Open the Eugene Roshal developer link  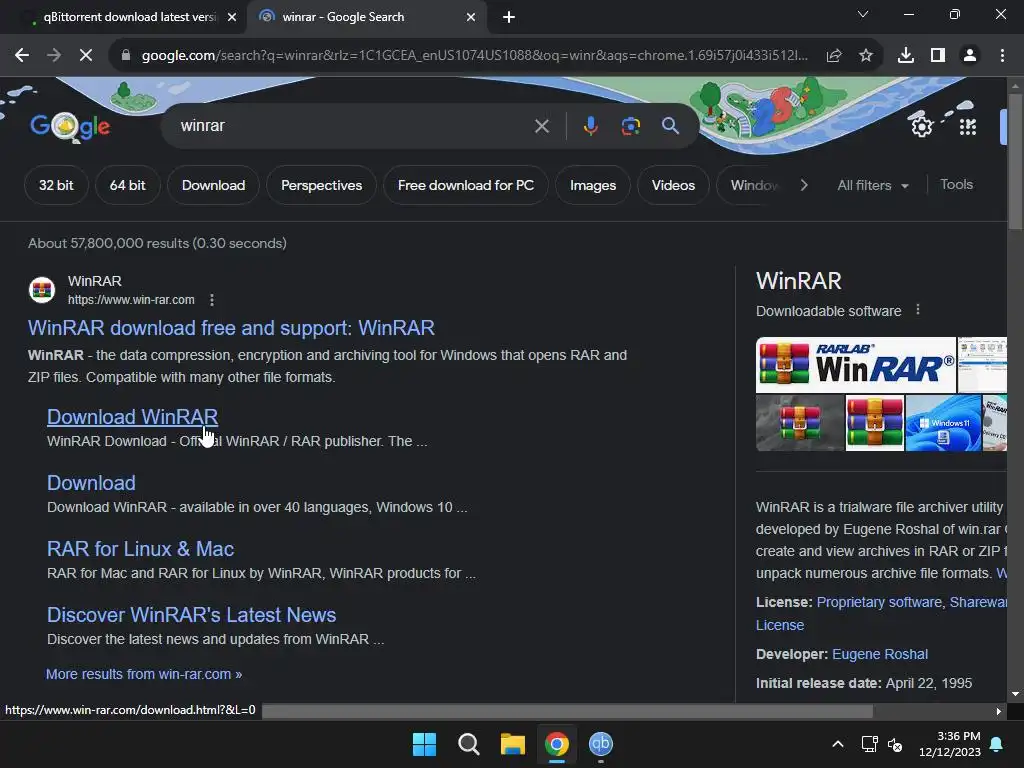(x=880, y=654)
